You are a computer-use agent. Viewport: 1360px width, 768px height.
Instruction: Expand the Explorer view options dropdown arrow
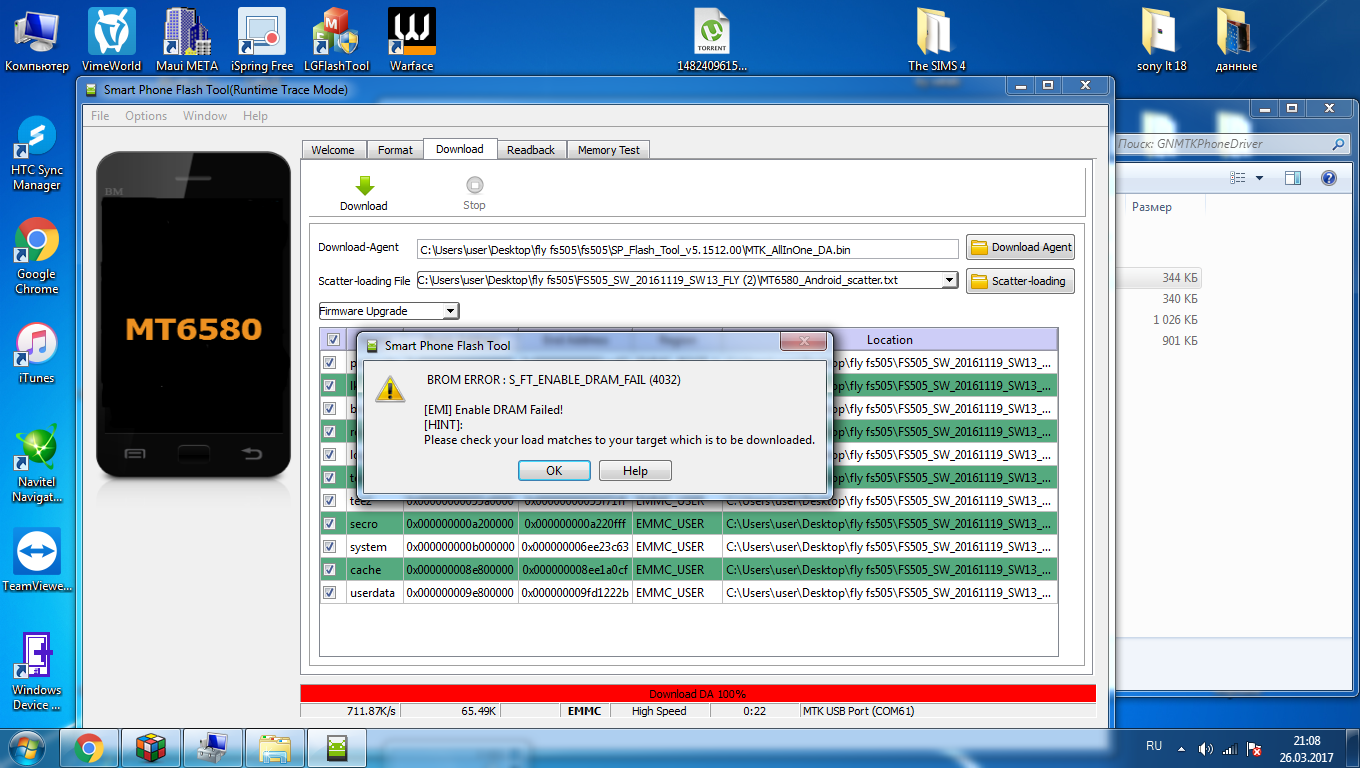(x=1259, y=178)
